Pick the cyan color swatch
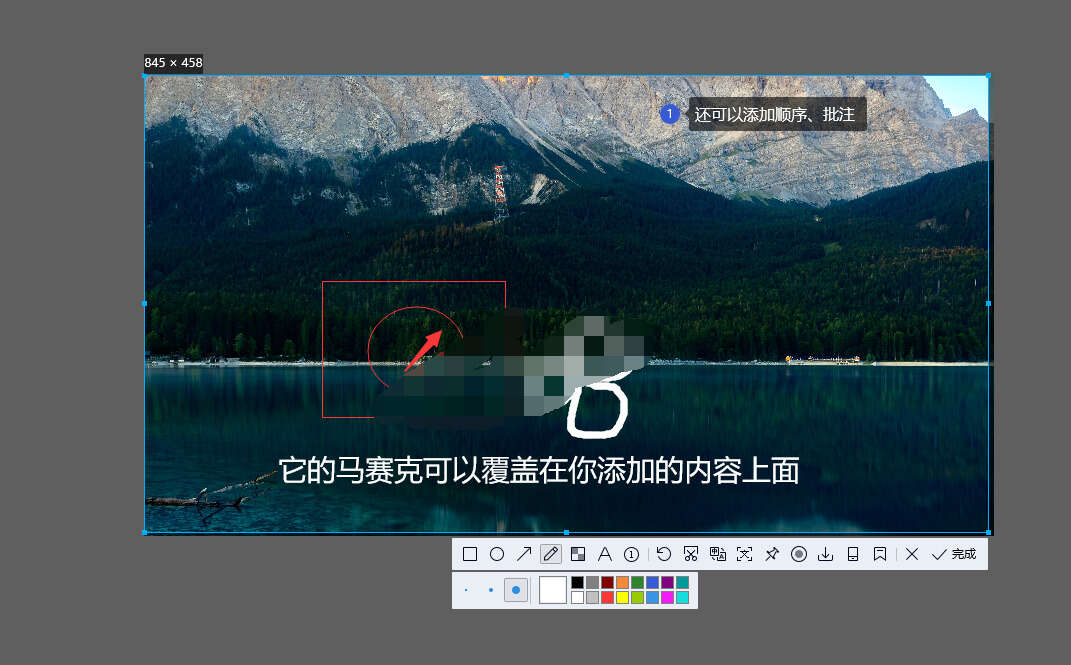 [x=683, y=597]
